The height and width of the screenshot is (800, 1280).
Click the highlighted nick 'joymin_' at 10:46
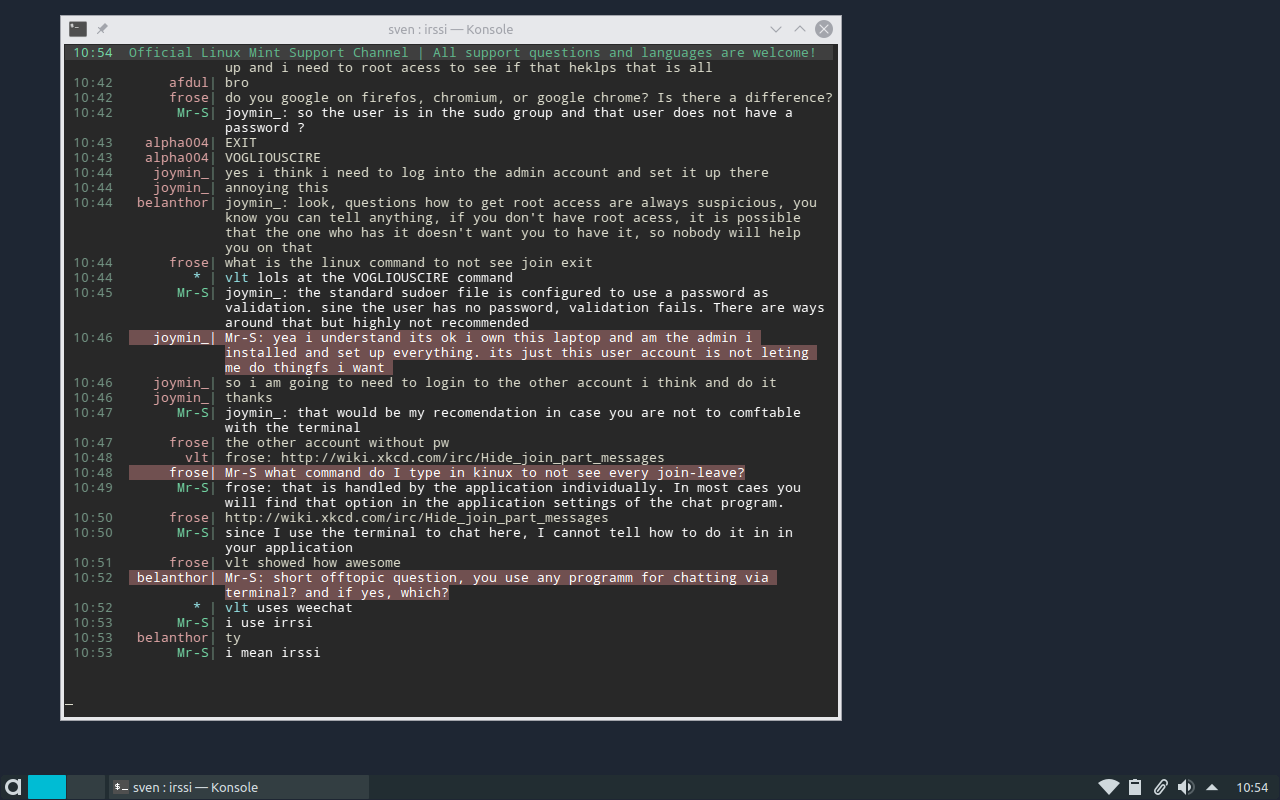pyautogui.click(x=181, y=338)
